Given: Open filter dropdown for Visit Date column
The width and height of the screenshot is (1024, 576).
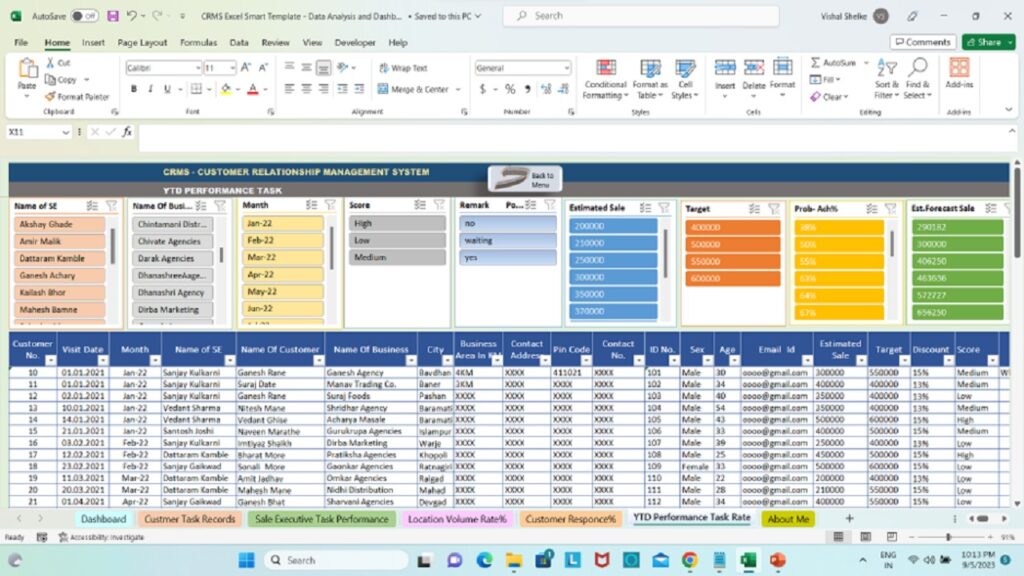Looking at the screenshot, I should coord(103,360).
